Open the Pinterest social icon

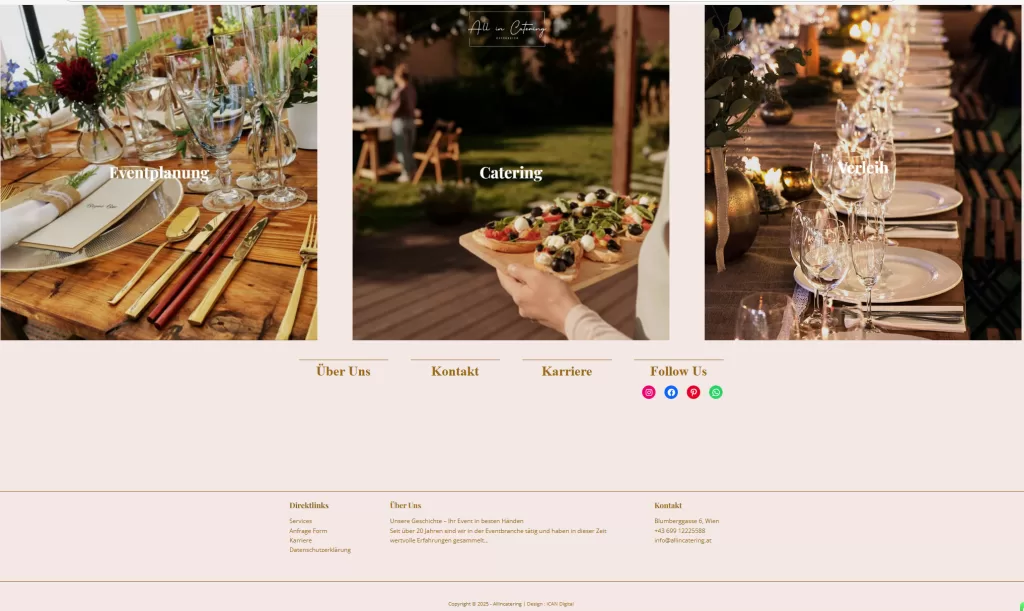tap(693, 392)
